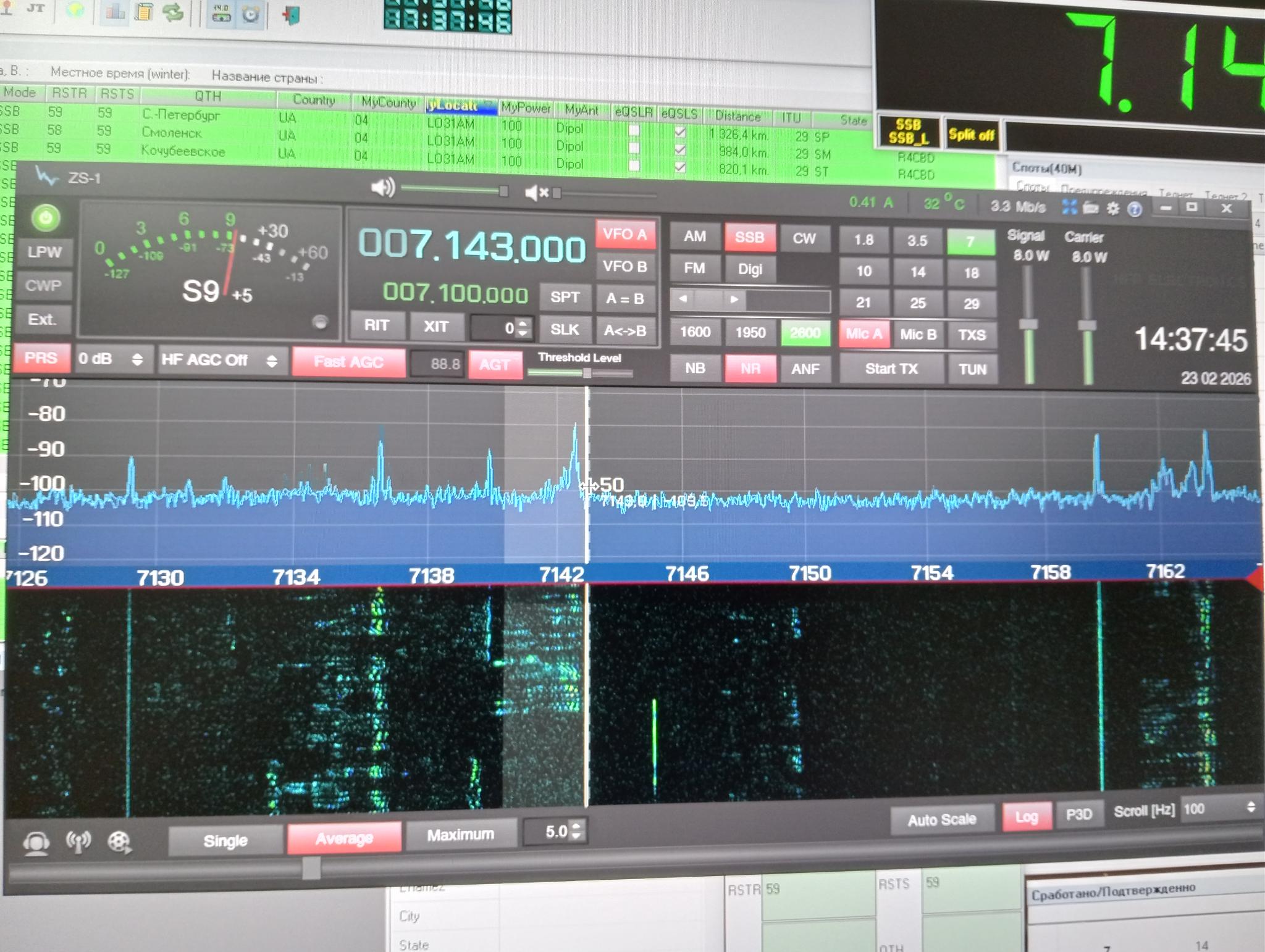The image size is (1265, 952).
Task: Click the blue fullscreen arrows icon
Action: (1069, 207)
